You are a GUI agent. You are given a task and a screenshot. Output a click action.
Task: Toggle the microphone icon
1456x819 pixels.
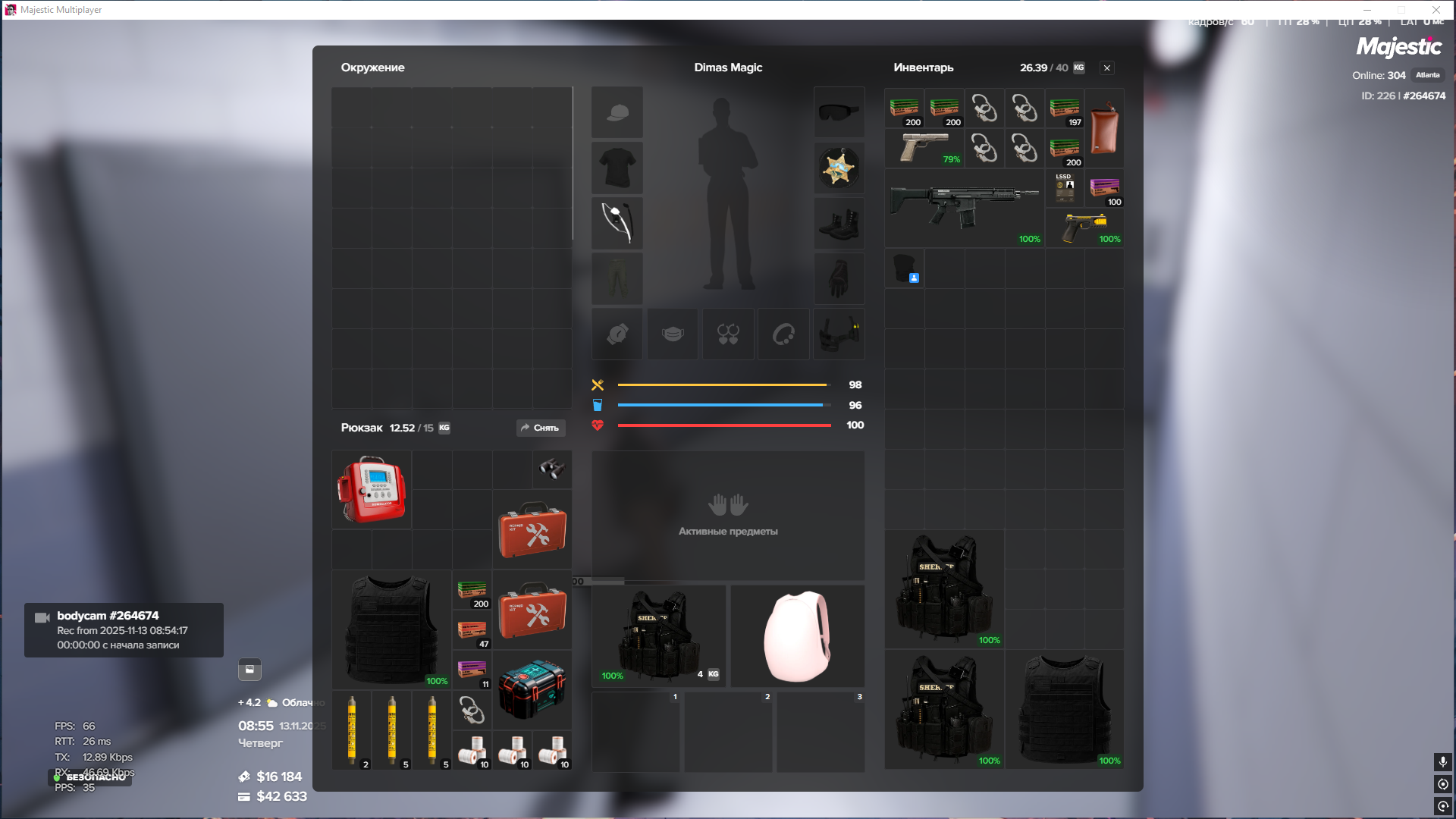click(x=1443, y=761)
